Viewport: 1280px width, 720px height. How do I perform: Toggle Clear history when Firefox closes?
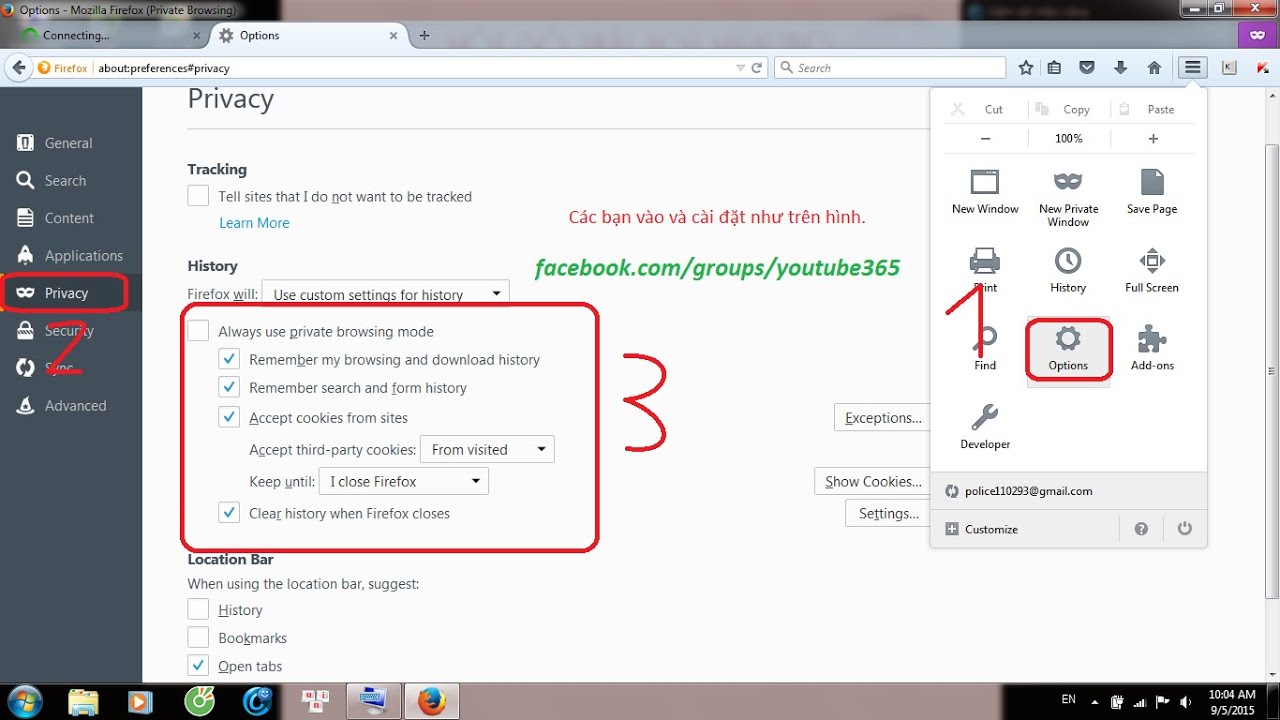pos(229,513)
